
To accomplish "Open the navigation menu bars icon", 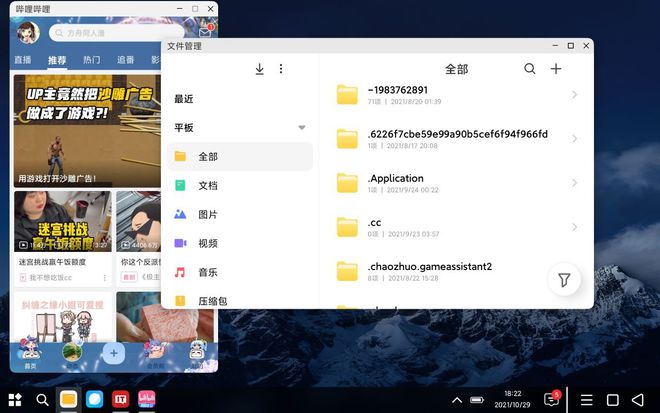I will pos(586,400).
